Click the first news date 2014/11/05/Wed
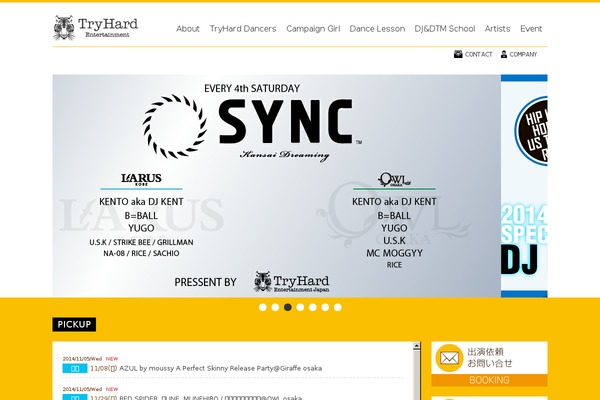The width and height of the screenshot is (600, 400). click(x=82, y=359)
